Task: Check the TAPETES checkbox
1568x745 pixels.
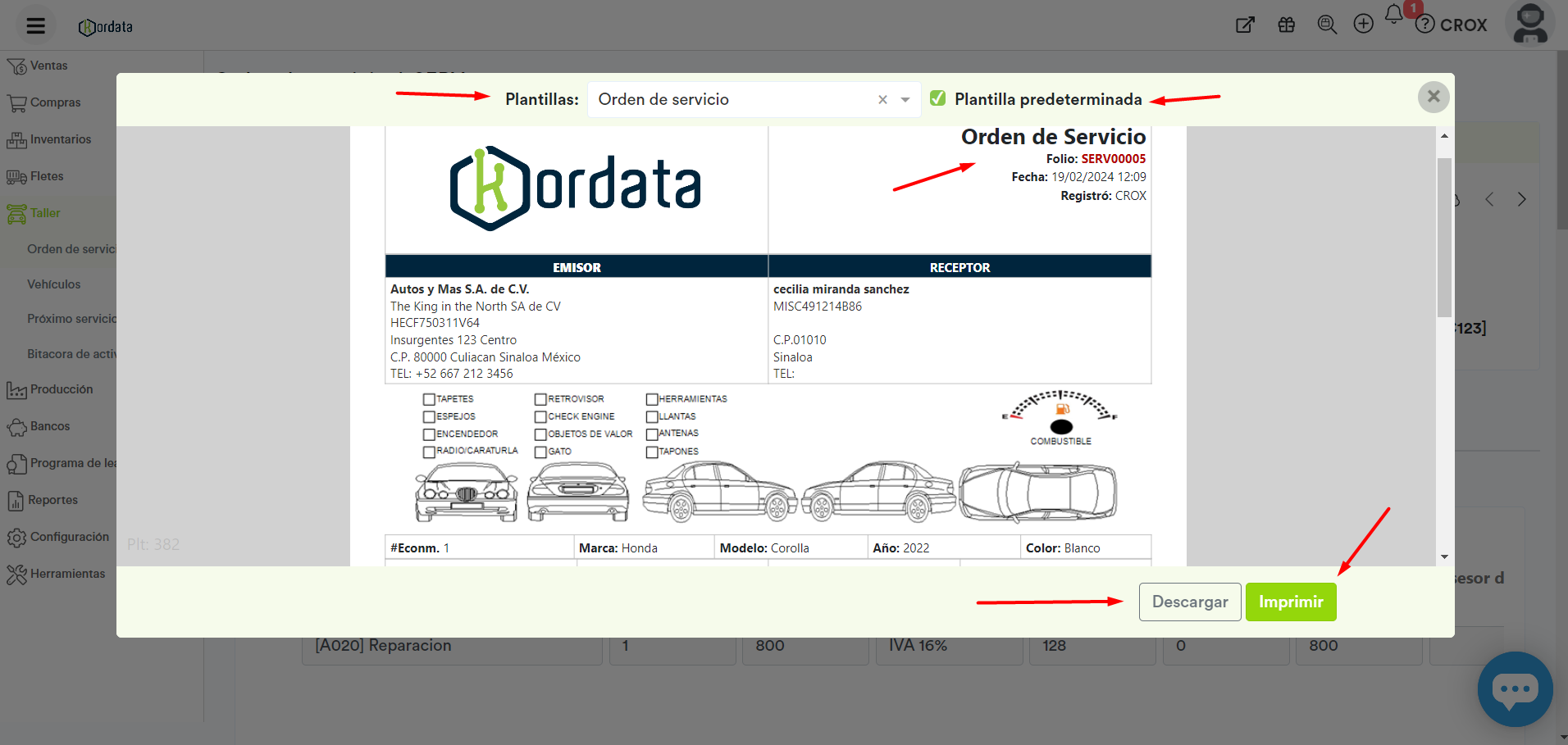Action: point(429,399)
